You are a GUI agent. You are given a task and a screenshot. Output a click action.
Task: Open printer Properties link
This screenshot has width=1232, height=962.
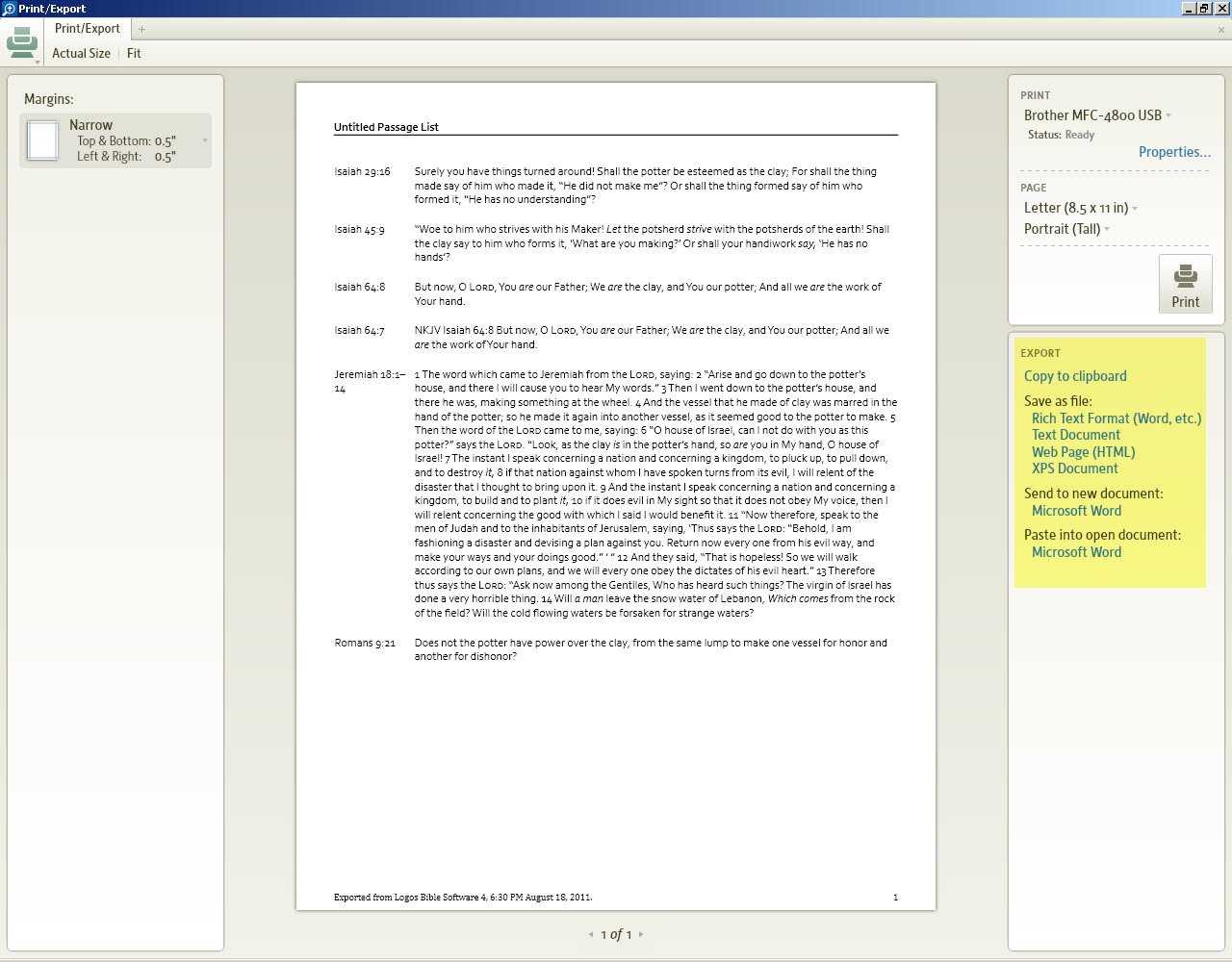pos(1174,152)
